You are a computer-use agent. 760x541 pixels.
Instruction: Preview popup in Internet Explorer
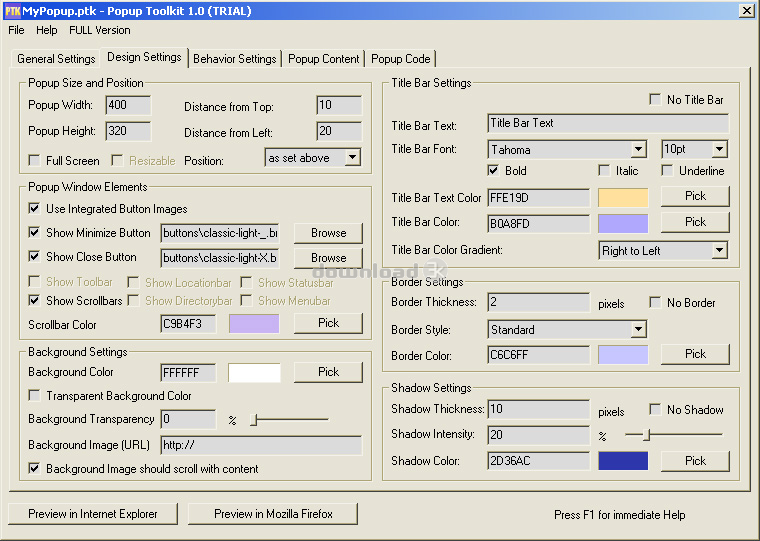click(x=93, y=514)
